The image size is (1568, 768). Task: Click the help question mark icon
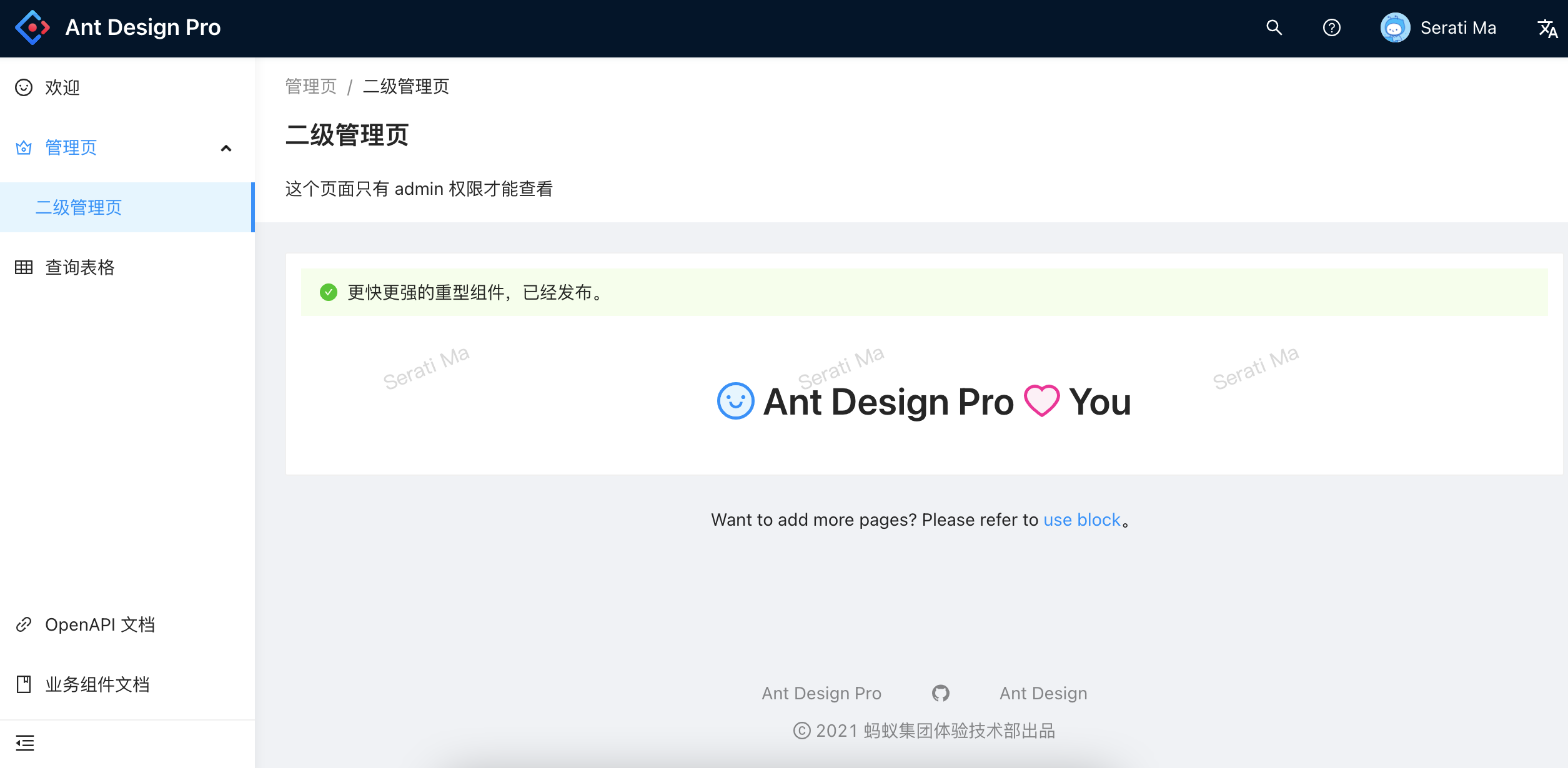1331,27
